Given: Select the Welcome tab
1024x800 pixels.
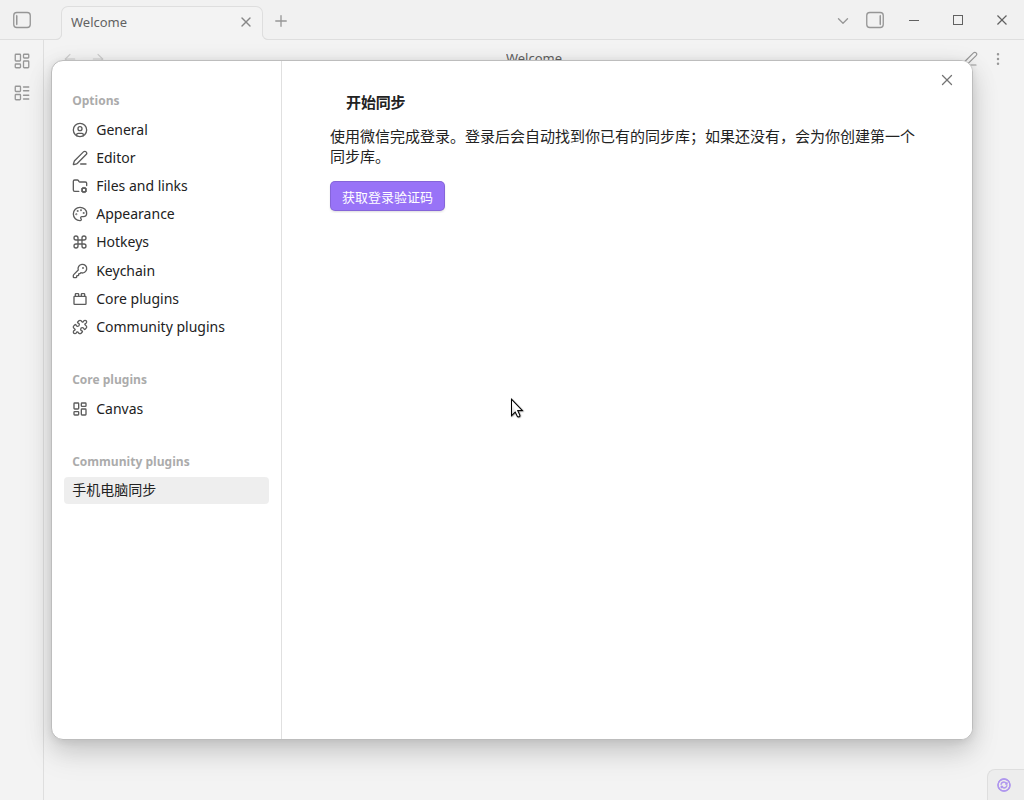Looking at the screenshot, I should [162, 22].
